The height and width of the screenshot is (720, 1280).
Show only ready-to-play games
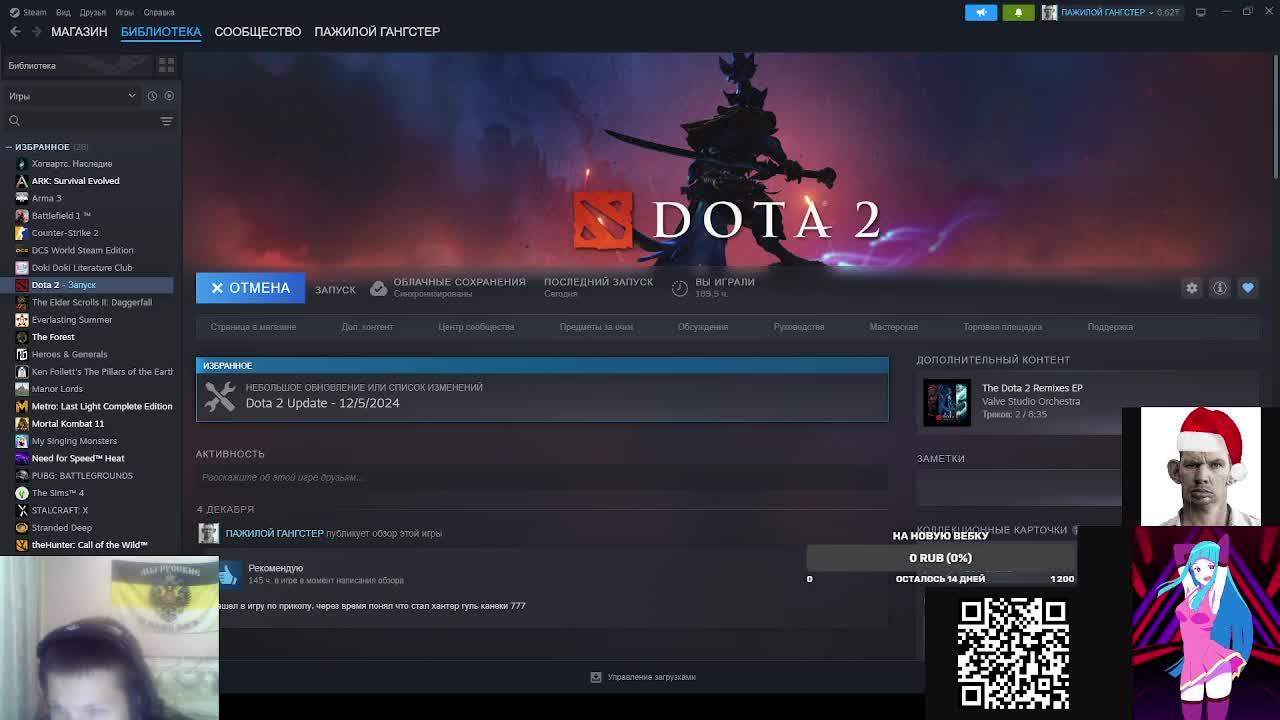(169, 96)
